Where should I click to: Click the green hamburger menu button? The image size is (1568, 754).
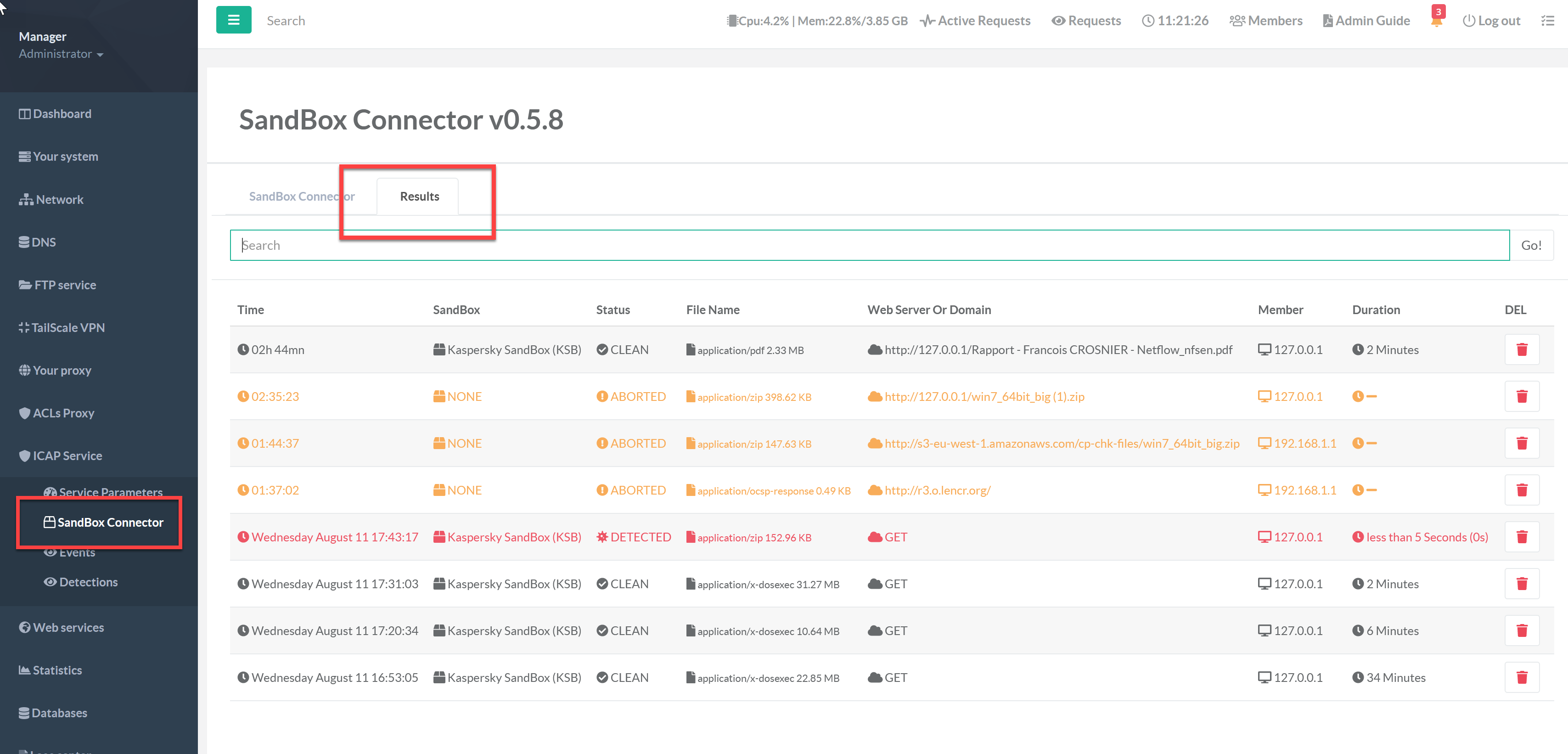click(233, 20)
